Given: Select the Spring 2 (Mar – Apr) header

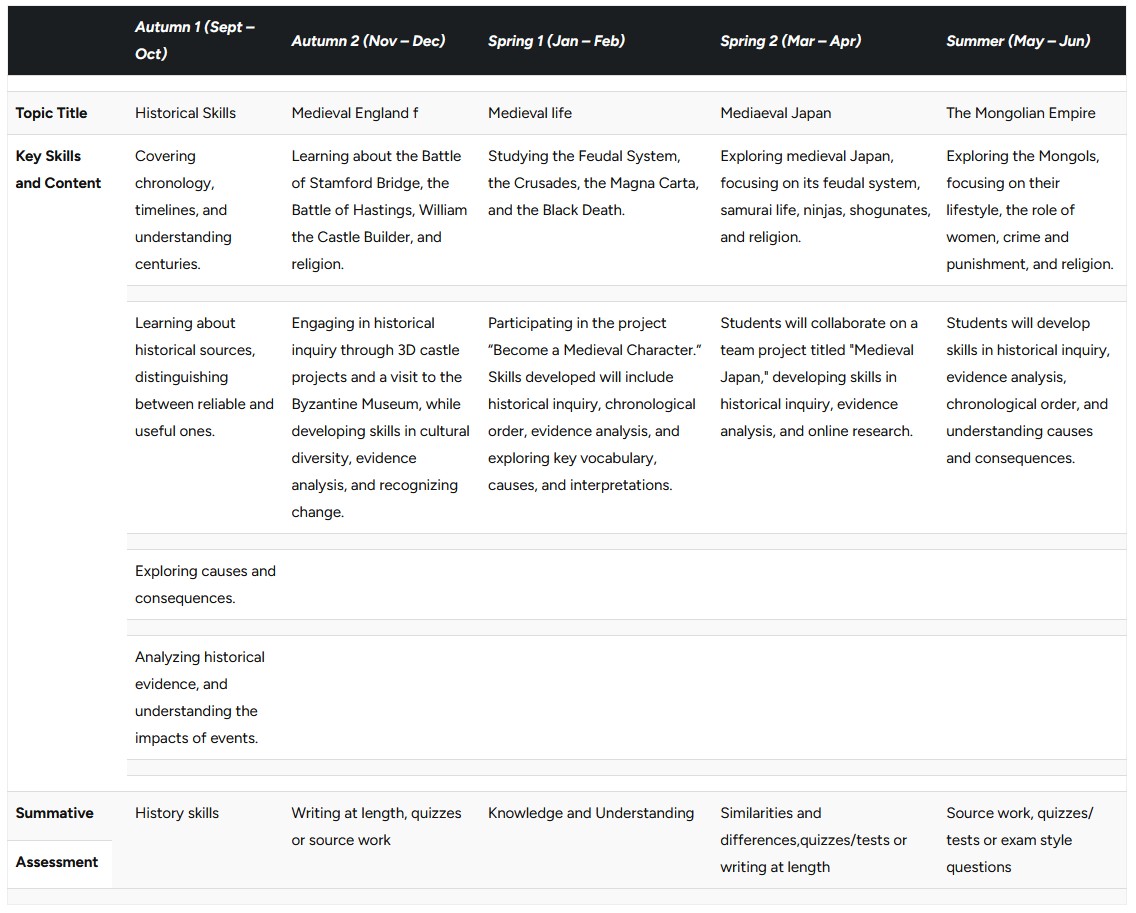Looking at the screenshot, I should [790, 41].
